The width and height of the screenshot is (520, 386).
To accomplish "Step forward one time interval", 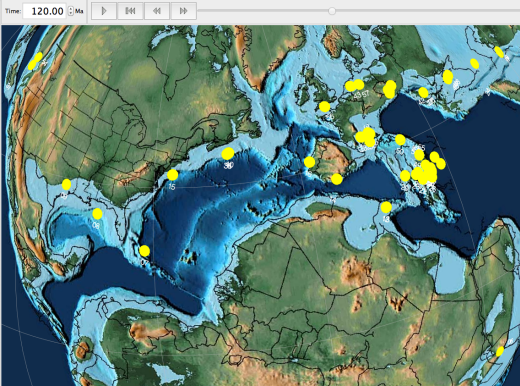I will click(x=184, y=11).
